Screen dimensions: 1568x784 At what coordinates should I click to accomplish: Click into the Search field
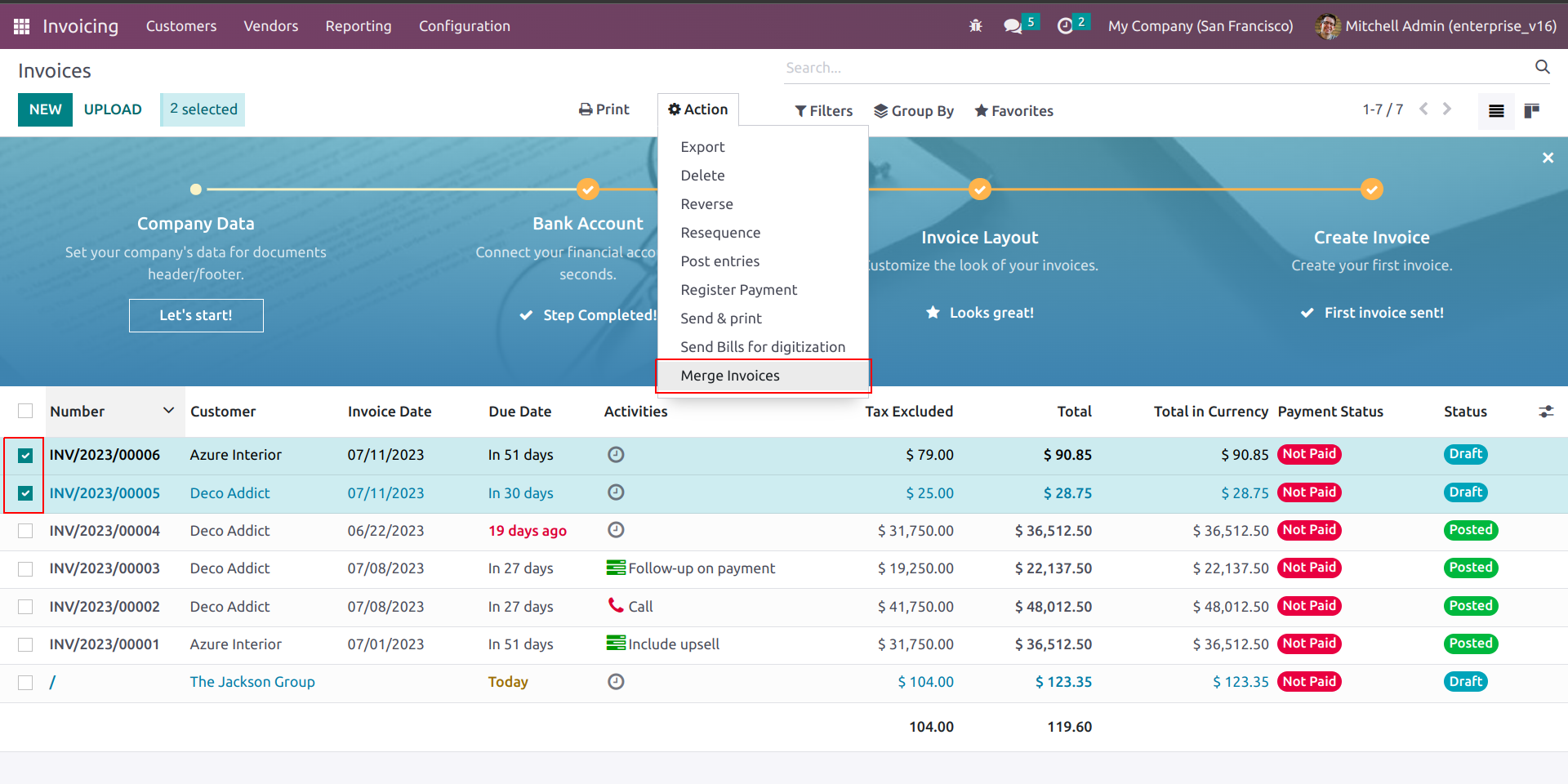pos(1156,68)
